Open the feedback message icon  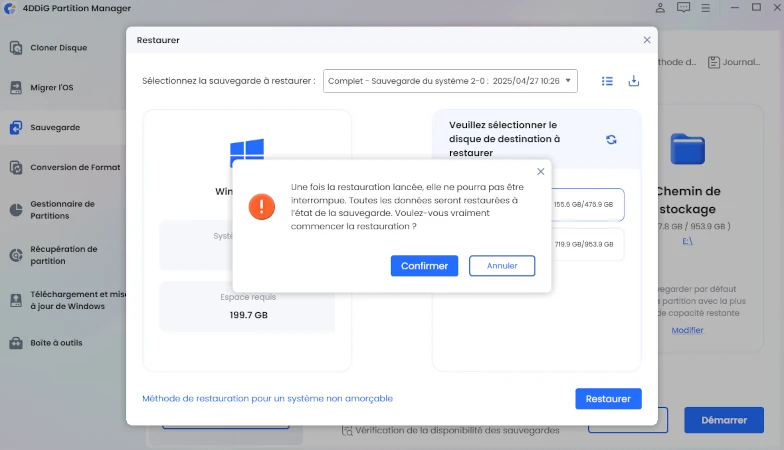tap(683, 8)
